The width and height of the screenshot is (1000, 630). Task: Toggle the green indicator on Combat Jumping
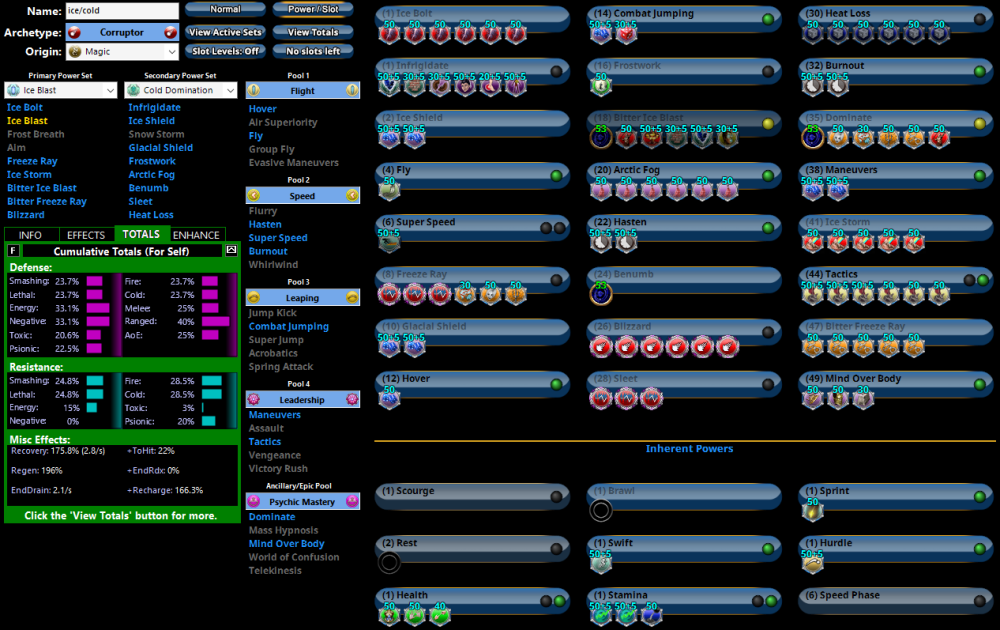tap(767, 19)
